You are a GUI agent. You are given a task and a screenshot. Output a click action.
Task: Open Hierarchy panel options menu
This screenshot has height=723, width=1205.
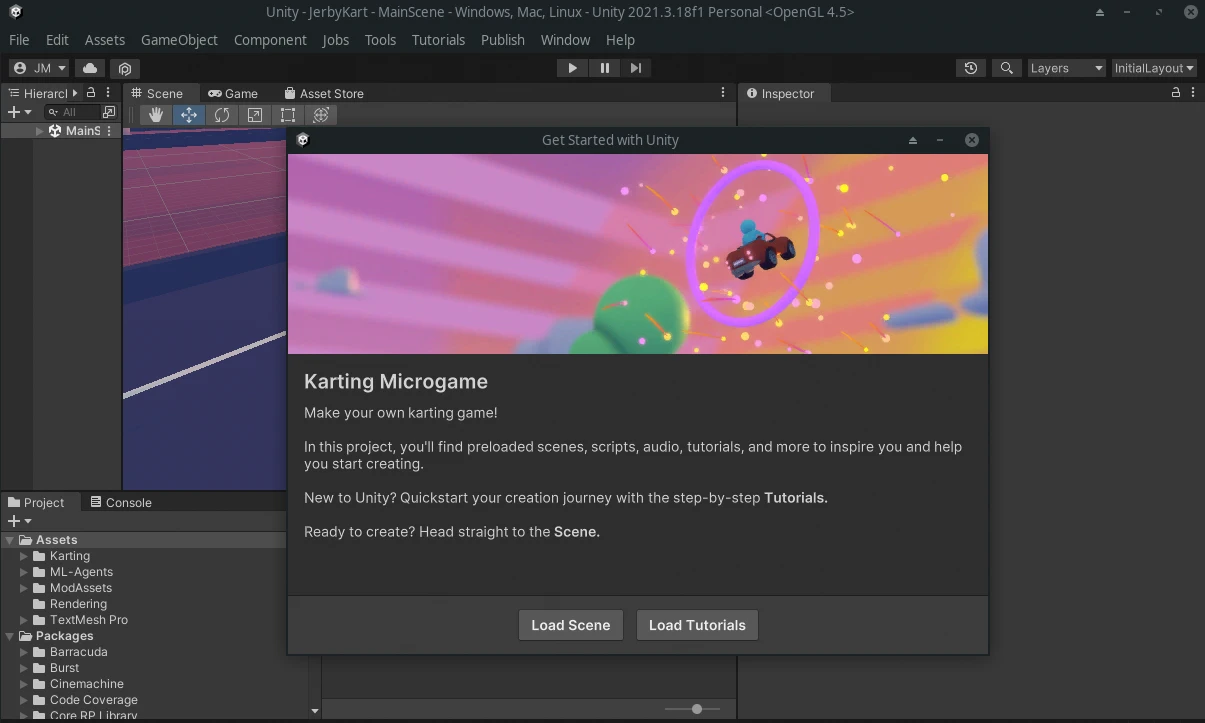coord(109,92)
